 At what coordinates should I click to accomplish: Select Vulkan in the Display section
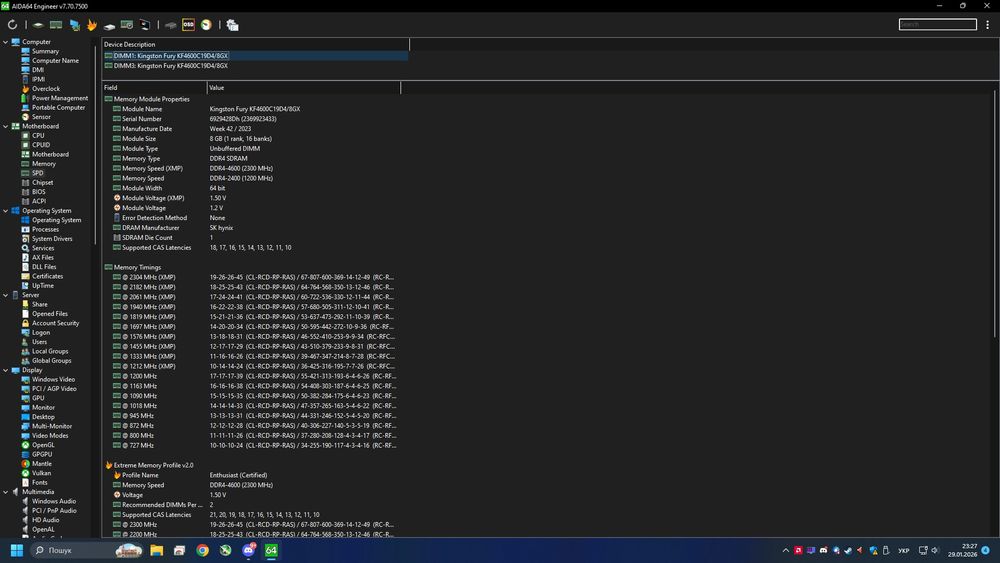[x=41, y=473]
